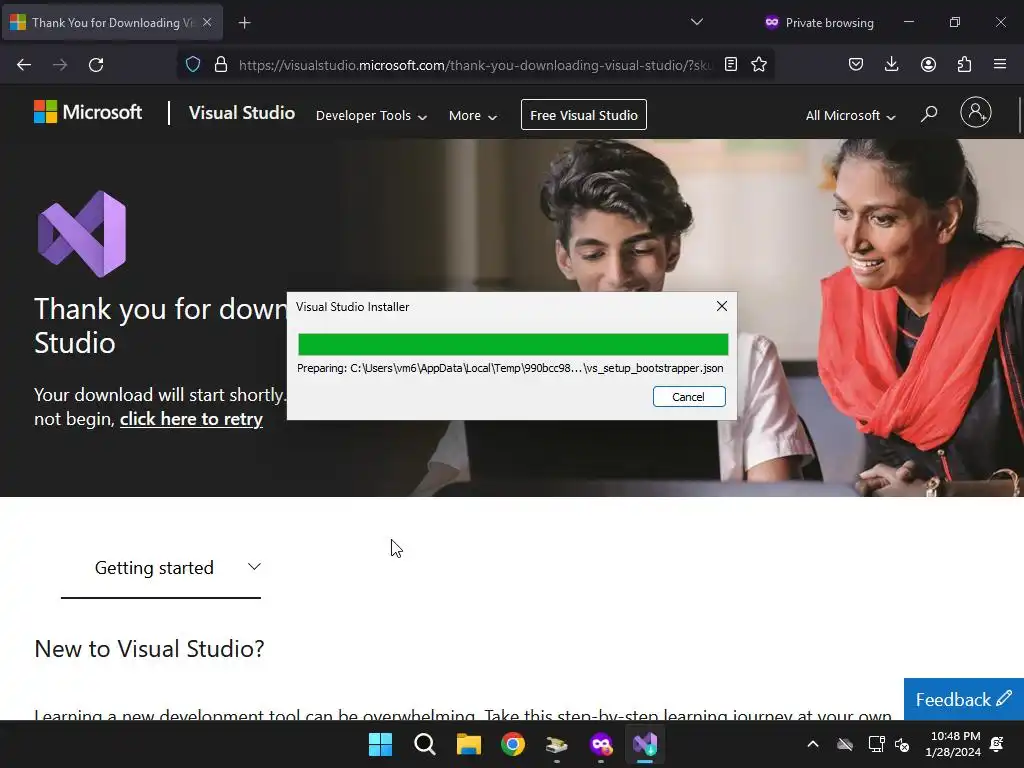The image size is (1024, 768).
Task: Open the Pocket save icon
Action: click(x=856, y=64)
